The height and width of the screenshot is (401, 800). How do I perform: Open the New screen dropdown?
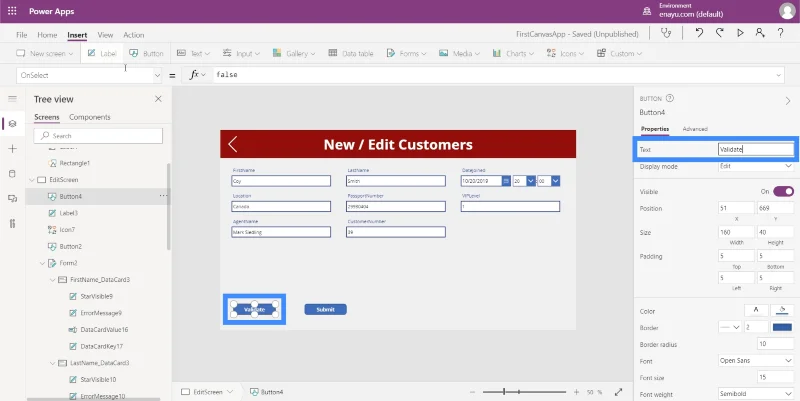45,53
